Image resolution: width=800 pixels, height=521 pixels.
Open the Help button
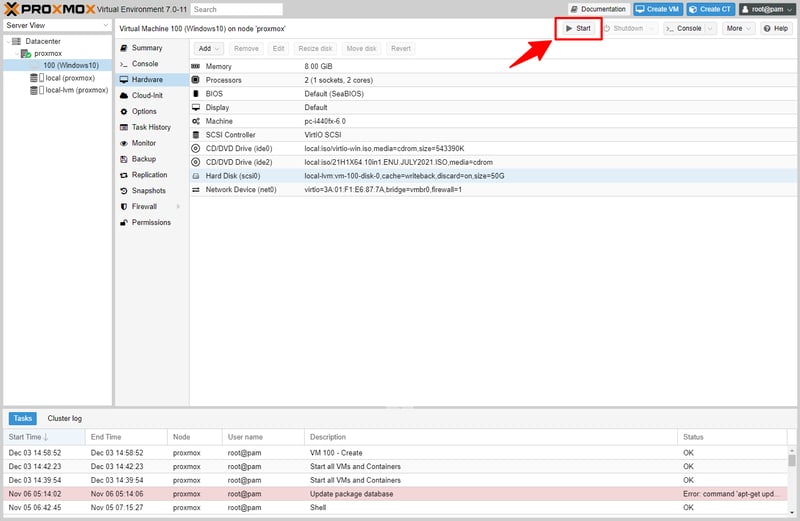(x=776, y=29)
